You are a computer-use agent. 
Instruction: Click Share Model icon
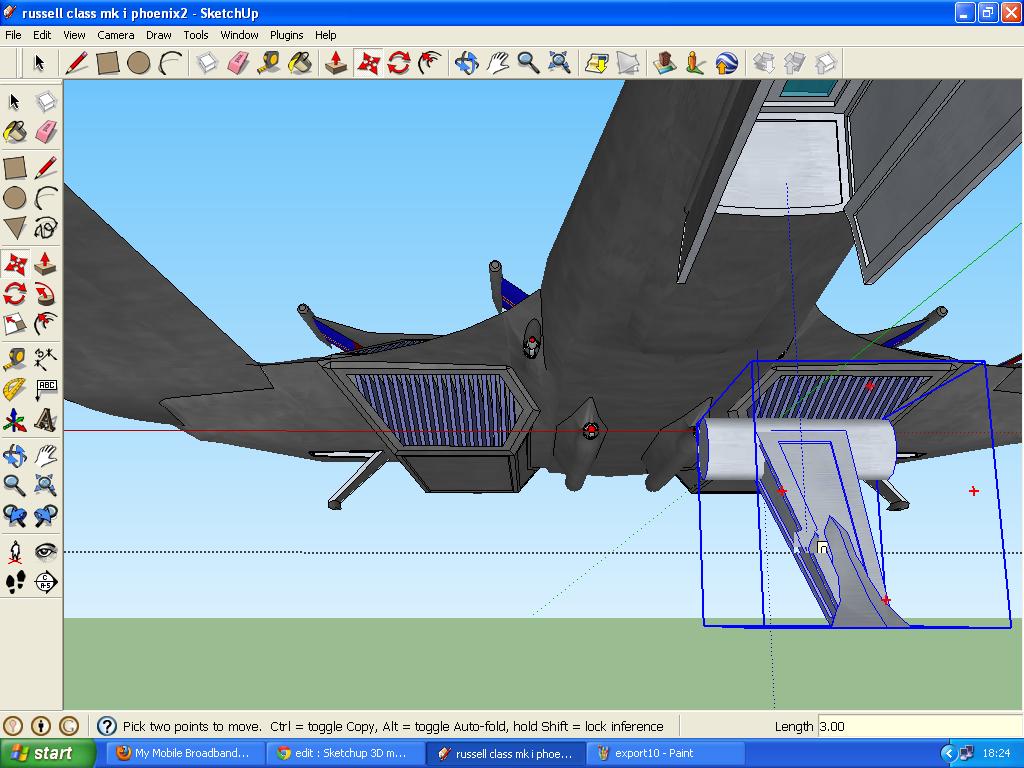tap(795, 63)
